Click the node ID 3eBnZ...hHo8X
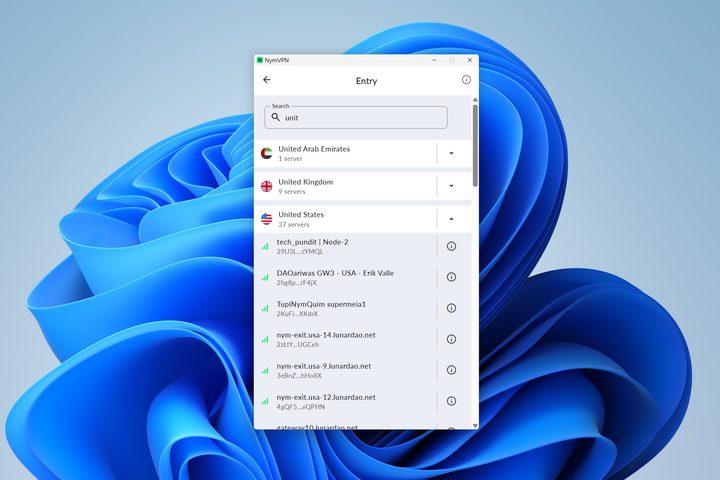The width and height of the screenshot is (720, 480). point(299,376)
